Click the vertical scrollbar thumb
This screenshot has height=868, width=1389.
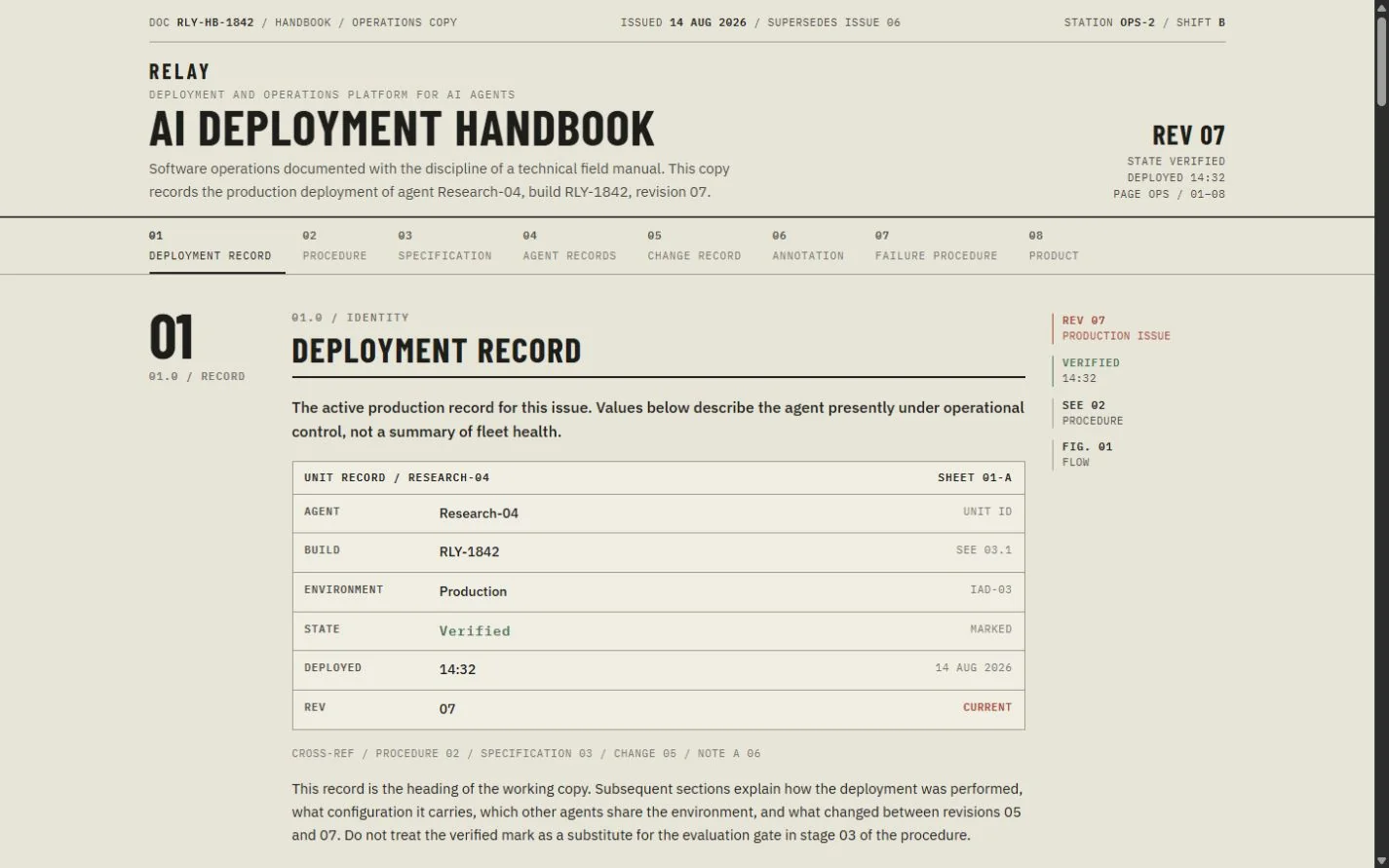pyautogui.click(x=1381, y=60)
